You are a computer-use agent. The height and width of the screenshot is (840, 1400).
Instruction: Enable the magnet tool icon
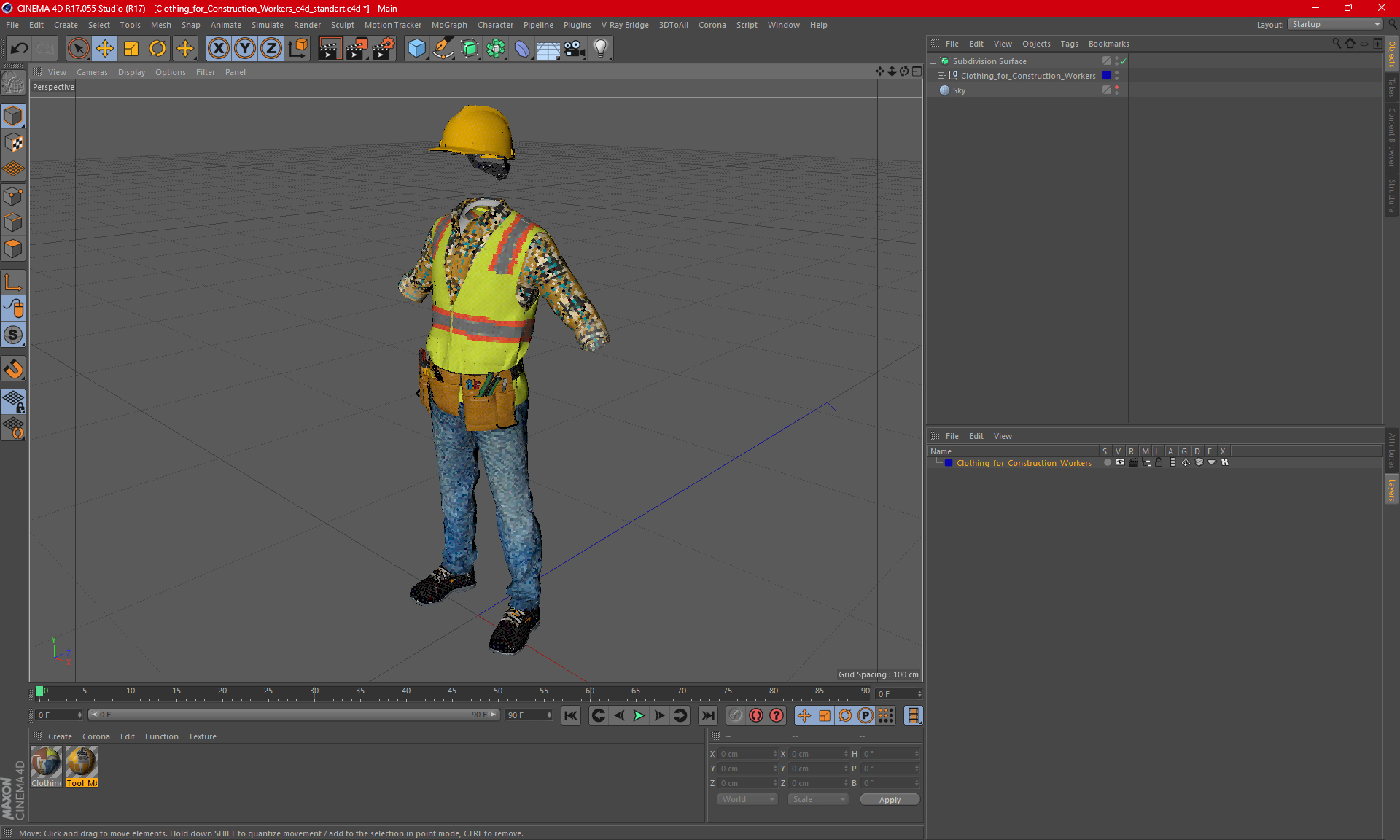[x=13, y=368]
